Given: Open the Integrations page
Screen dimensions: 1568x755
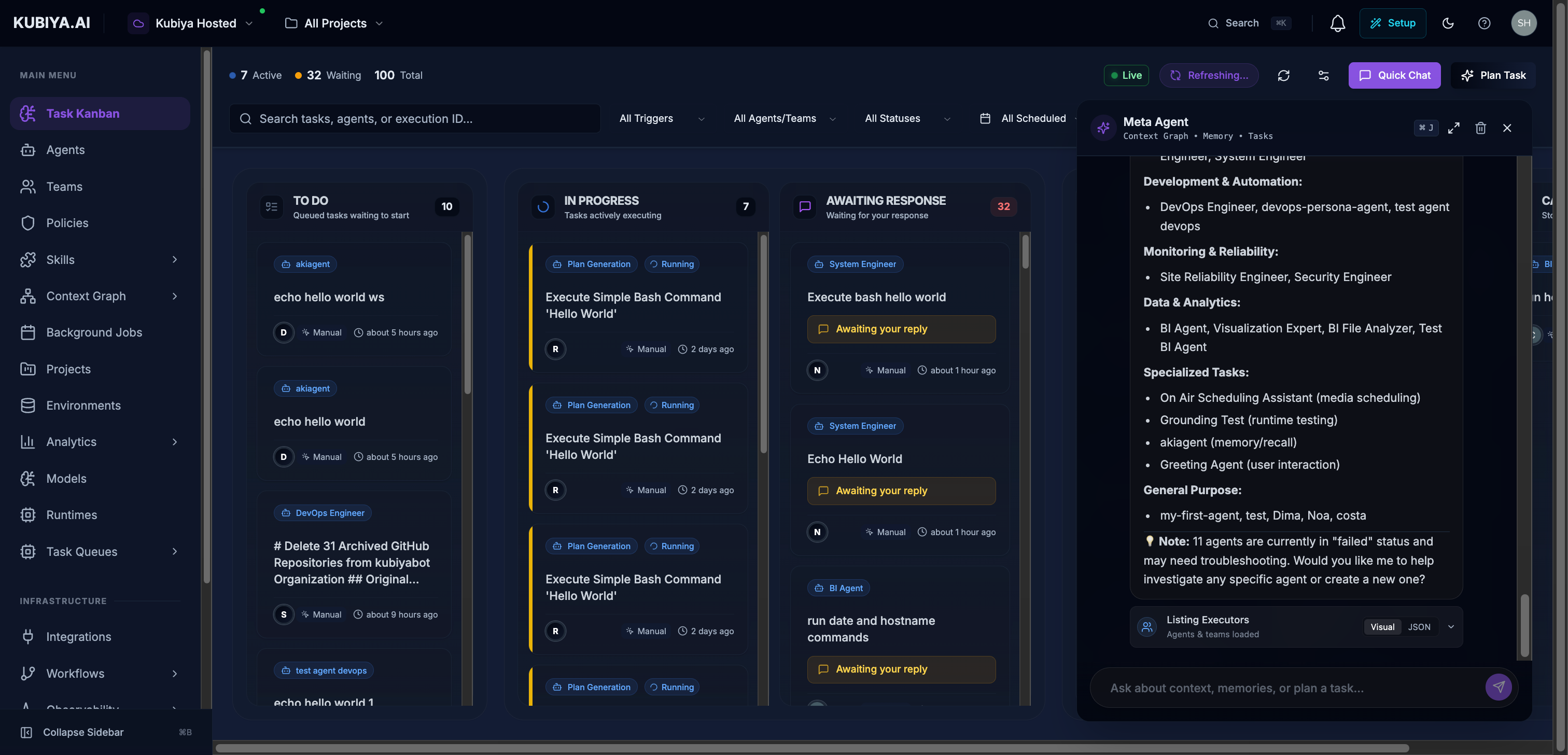Looking at the screenshot, I should click(x=78, y=636).
